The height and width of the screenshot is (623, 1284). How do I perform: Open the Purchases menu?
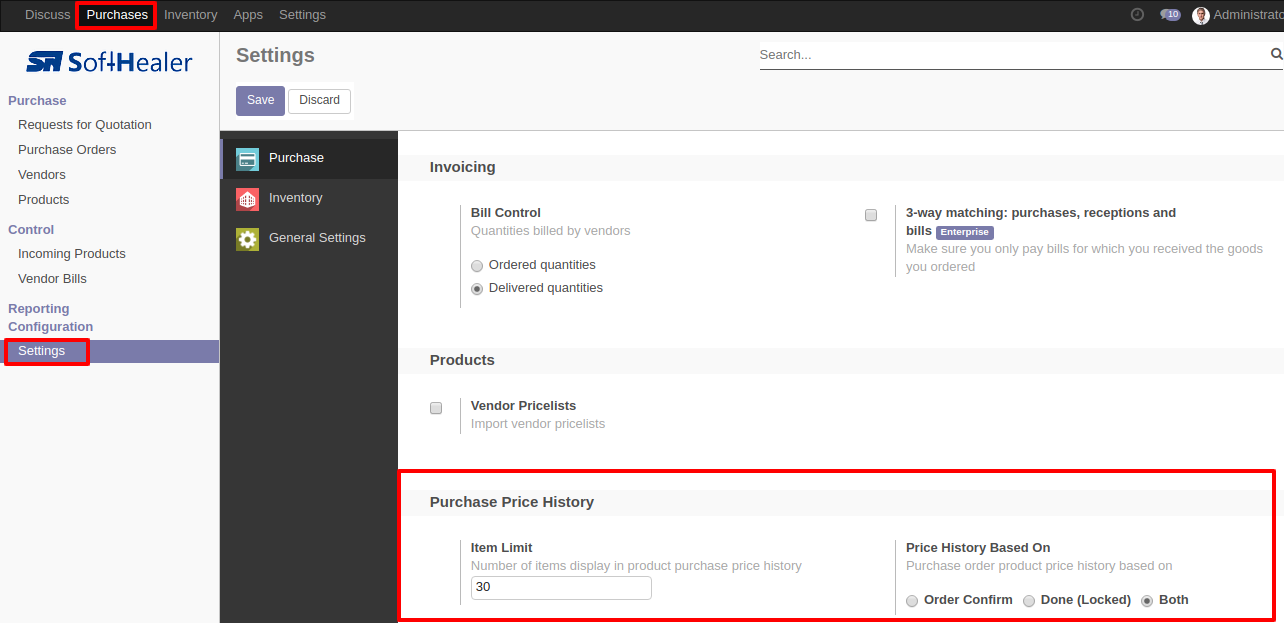coord(117,15)
